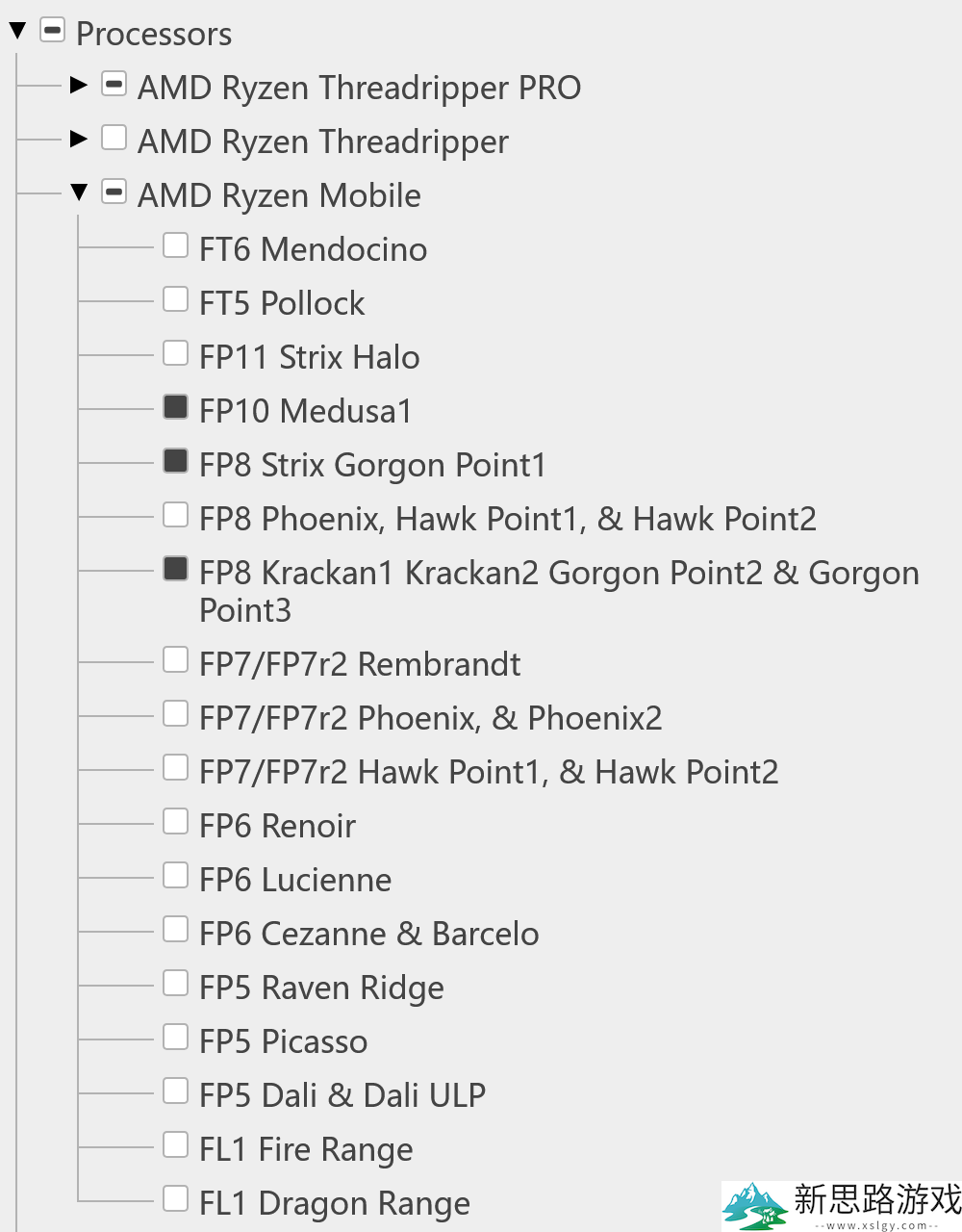This screenshot has height=1232, width=962.
Task: Uncheck FP8 Krackan1 Krackan2 Gorgon Point2 checkbox
Action: coord(175,568)
